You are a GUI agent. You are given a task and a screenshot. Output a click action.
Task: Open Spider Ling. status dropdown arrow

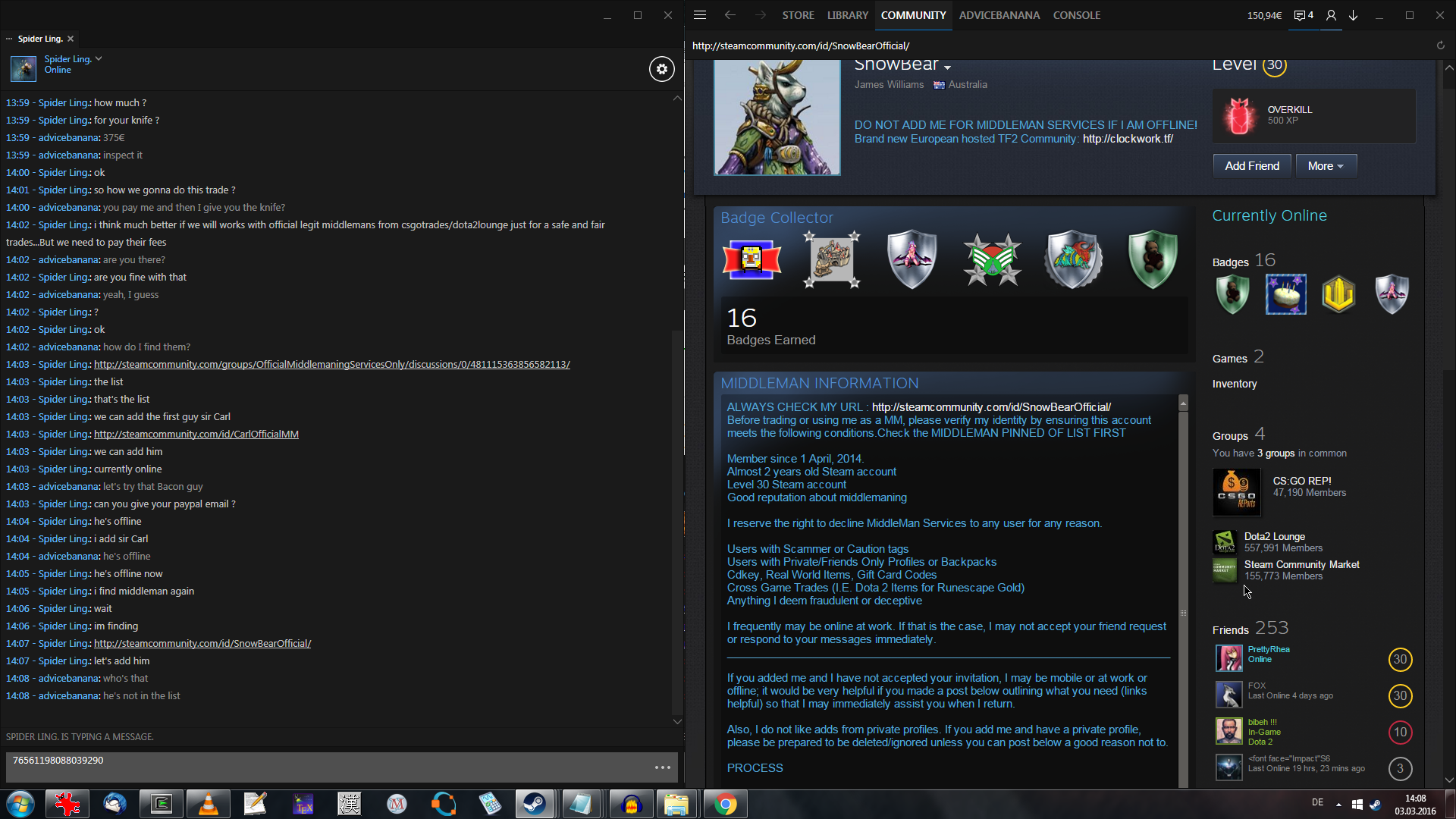pos(99,58)
